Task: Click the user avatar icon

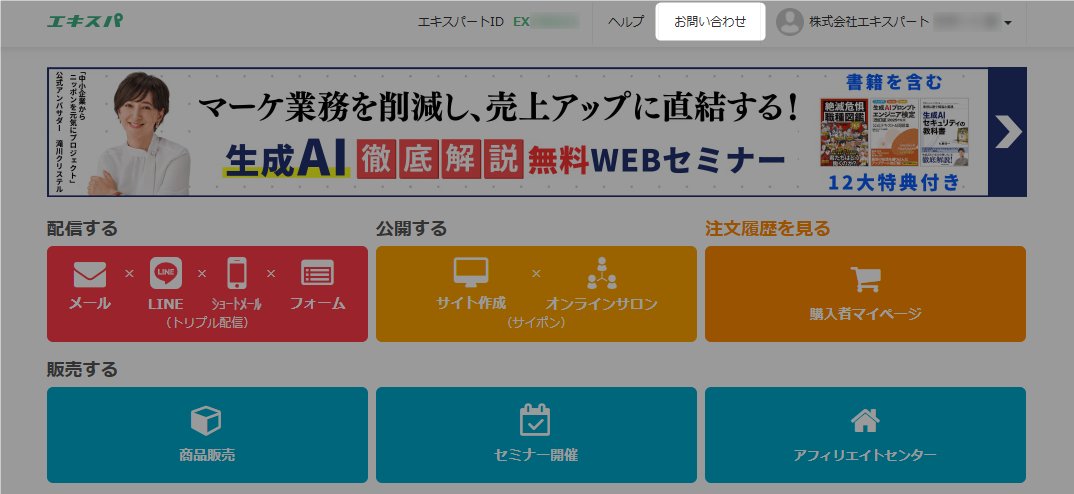Action: click(x=790, y=21)
